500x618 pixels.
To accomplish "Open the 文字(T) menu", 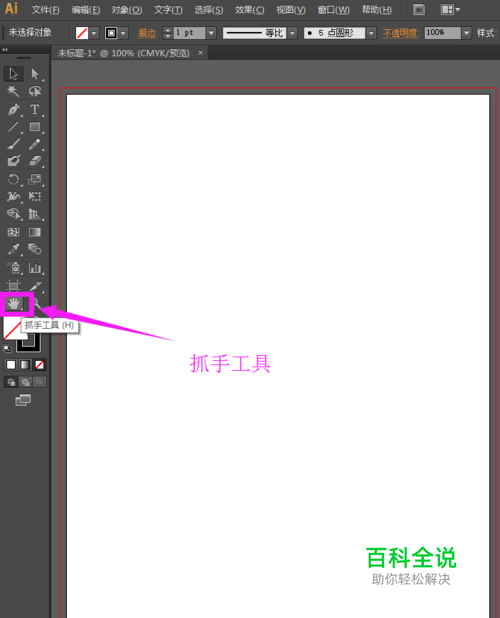I will click(168, 9).
